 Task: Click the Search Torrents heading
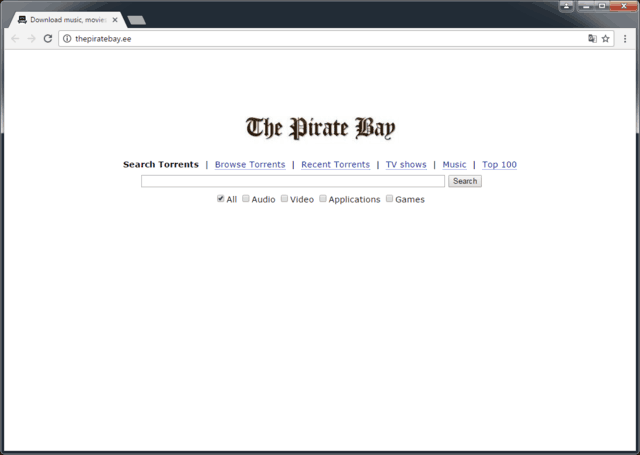pos(161,164)
